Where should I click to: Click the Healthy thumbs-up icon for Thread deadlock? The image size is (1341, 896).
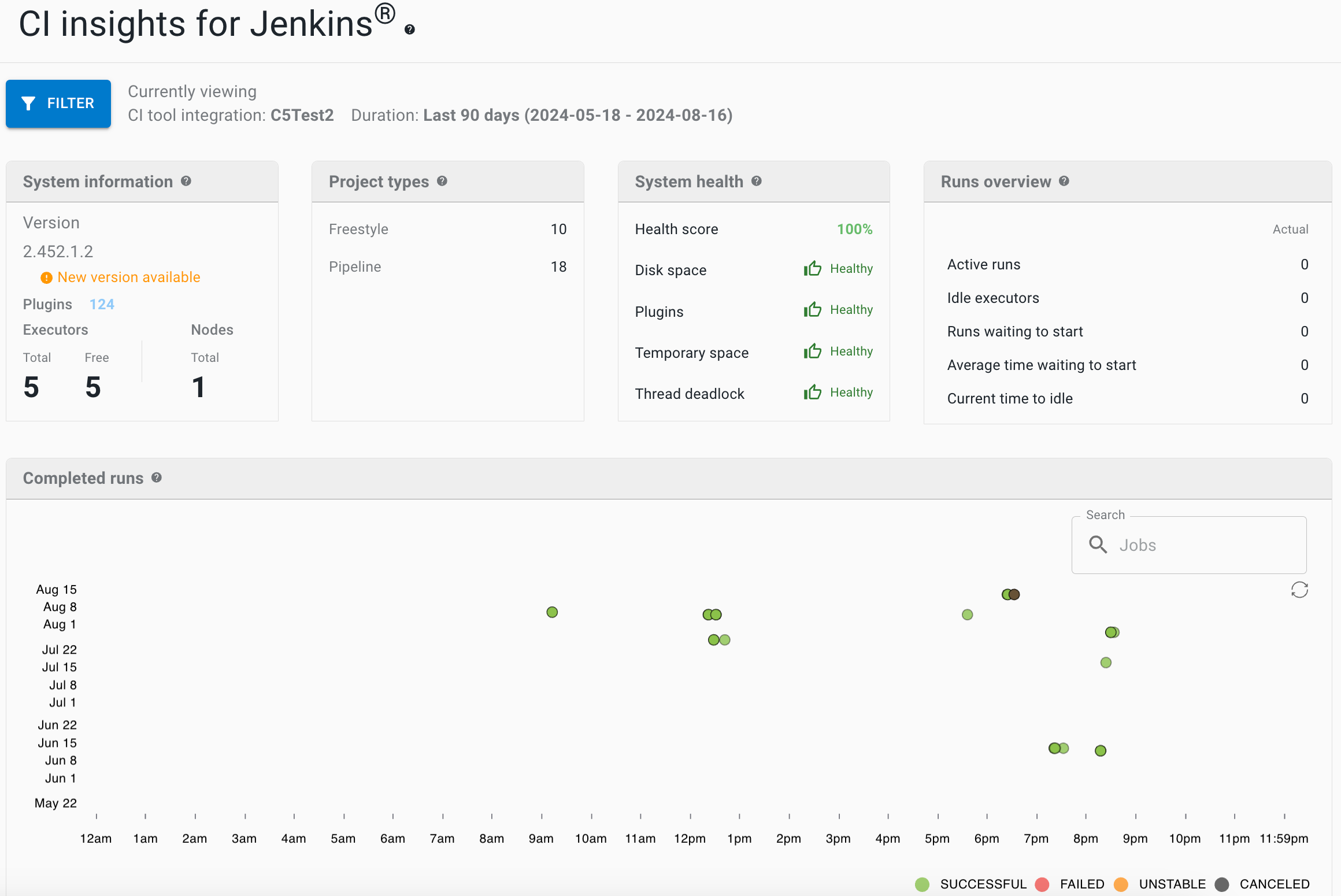[813, 392]
